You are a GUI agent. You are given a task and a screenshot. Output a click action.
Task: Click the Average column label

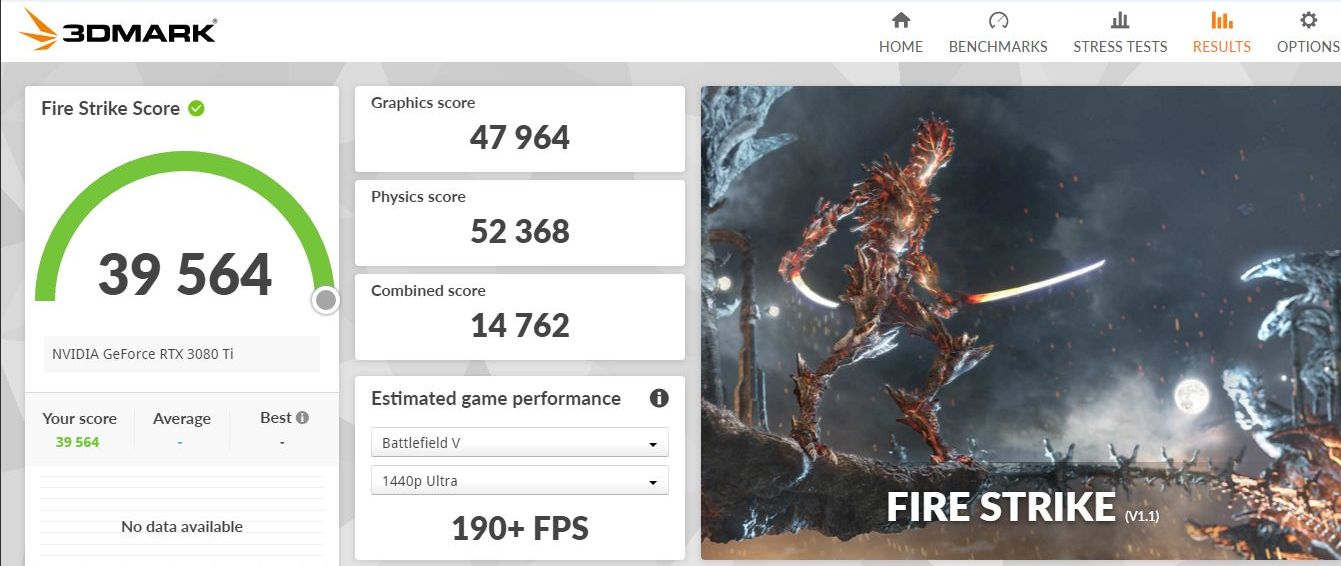(x=182, y=419)
